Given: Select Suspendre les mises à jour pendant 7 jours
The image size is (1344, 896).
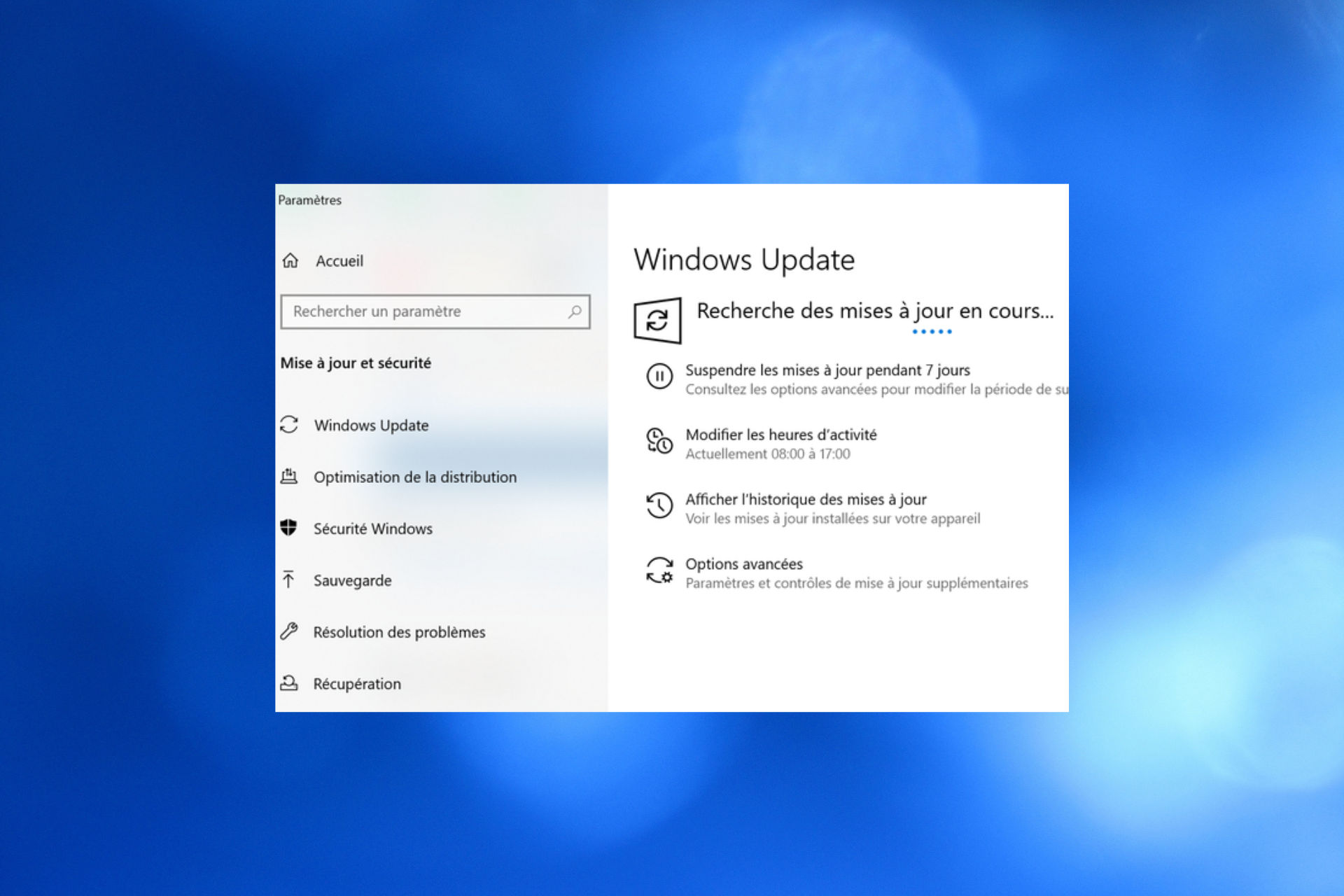Looking at the screenshot, I should 827,370.
